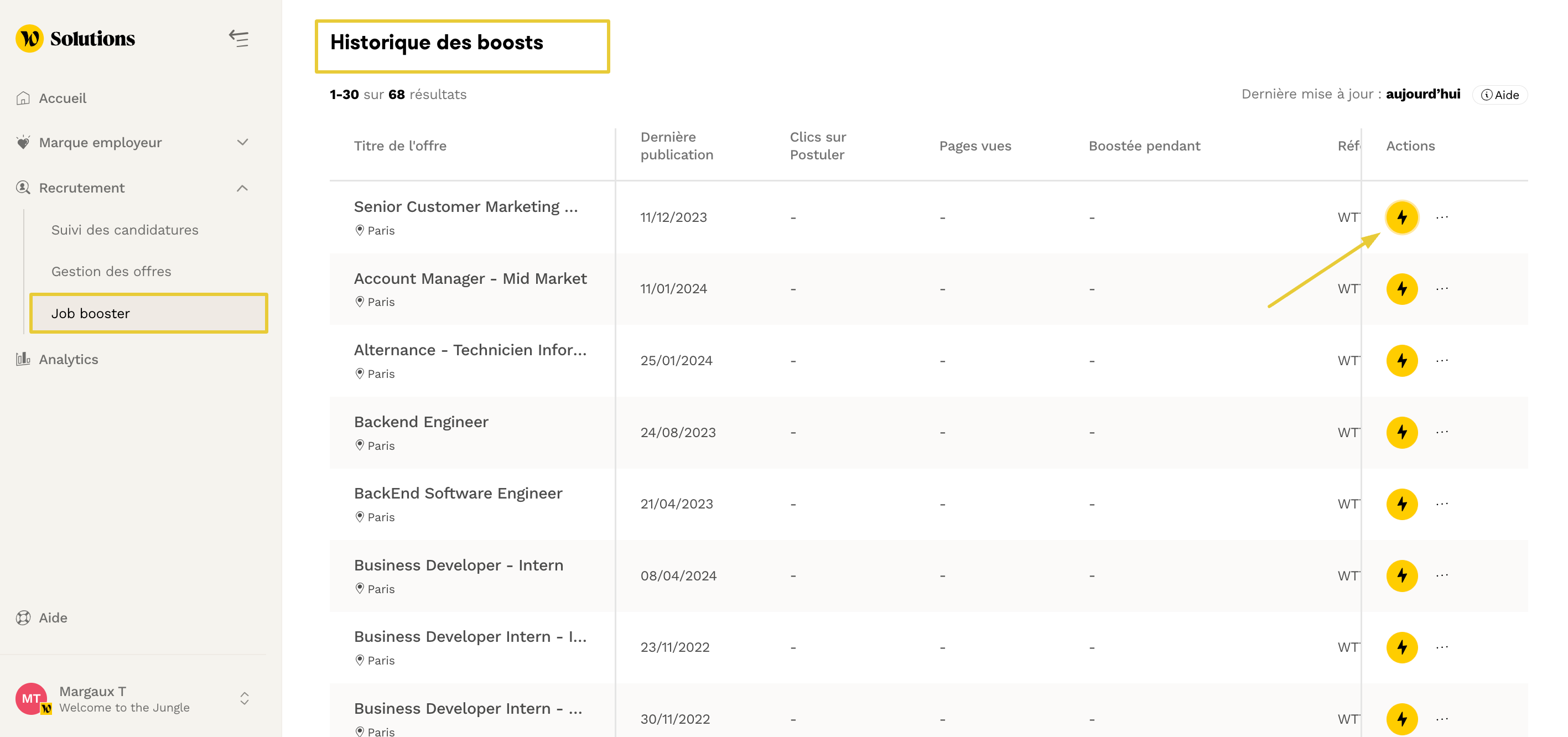The width and height of the screenshot is (1568, 737).
Task: Expand the Marque employeur section
Action: [x=242, y=142]
